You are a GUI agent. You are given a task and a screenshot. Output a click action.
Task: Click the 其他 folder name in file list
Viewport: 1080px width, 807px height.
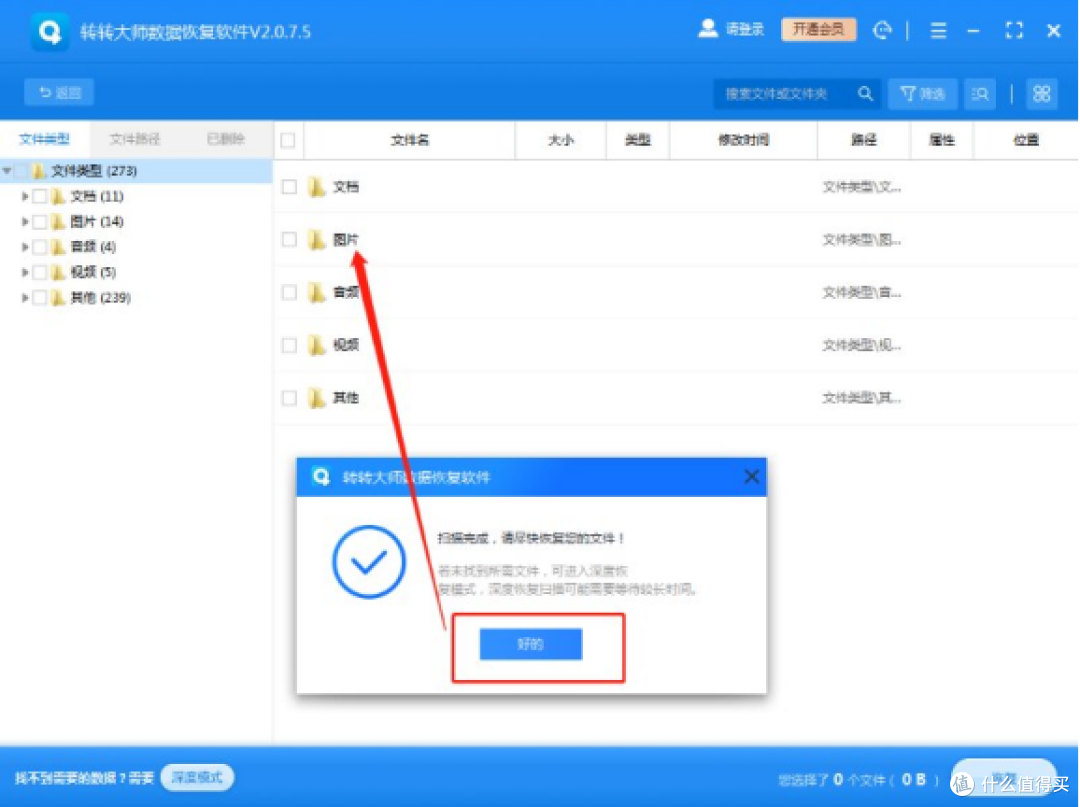pos(346,398)
